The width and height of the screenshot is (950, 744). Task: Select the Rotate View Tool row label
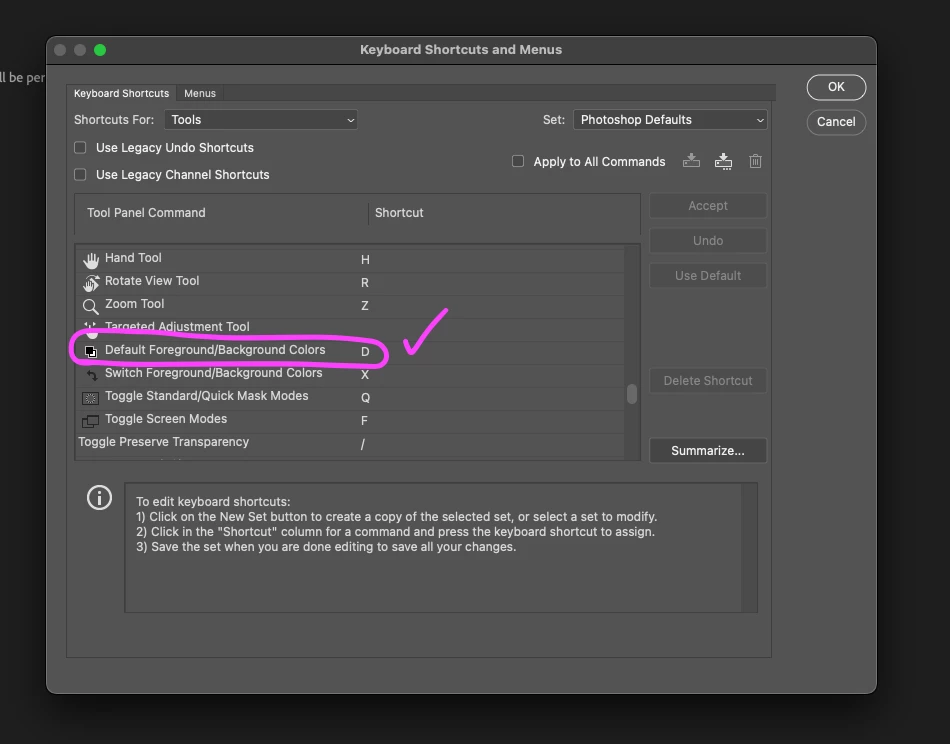pos(152,281)
